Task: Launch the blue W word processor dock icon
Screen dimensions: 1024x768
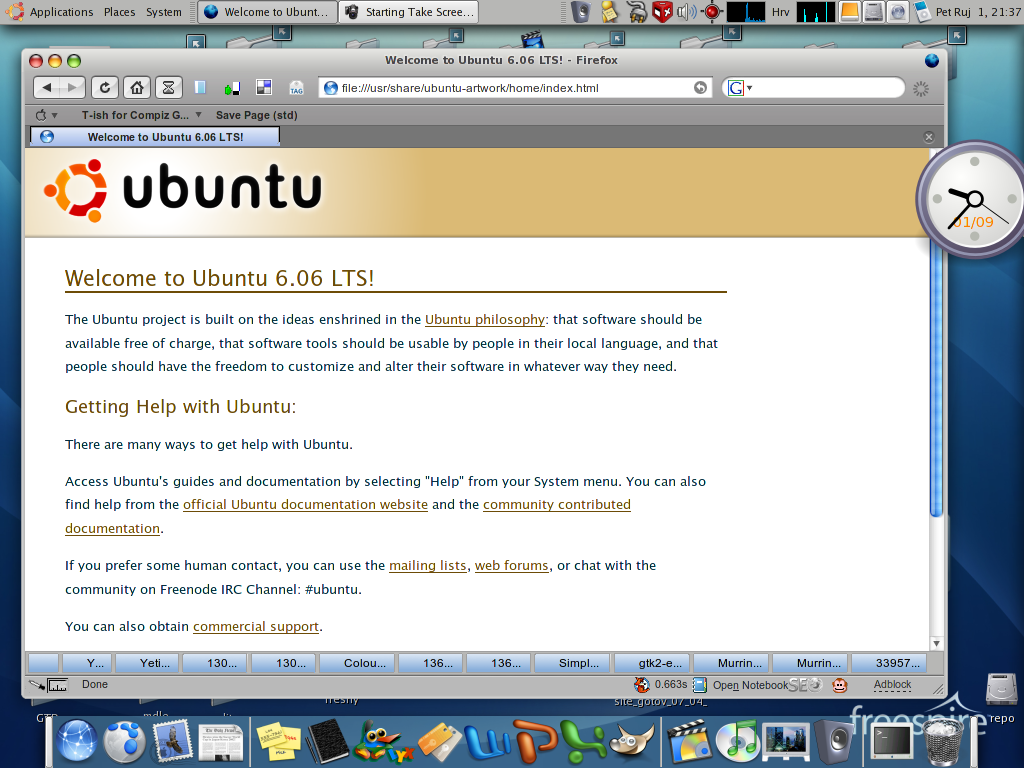Action: click(x=487, y=743)
